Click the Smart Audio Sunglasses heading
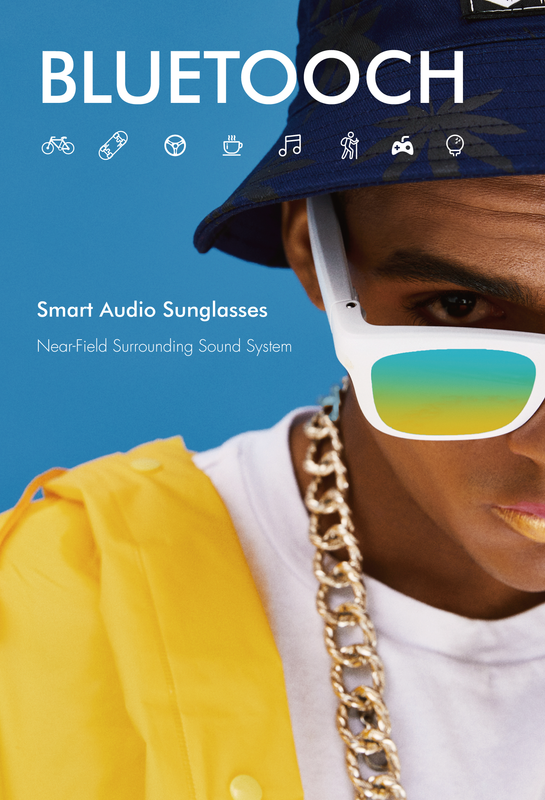This screenshot has width=545, height=800. (152, 310)
